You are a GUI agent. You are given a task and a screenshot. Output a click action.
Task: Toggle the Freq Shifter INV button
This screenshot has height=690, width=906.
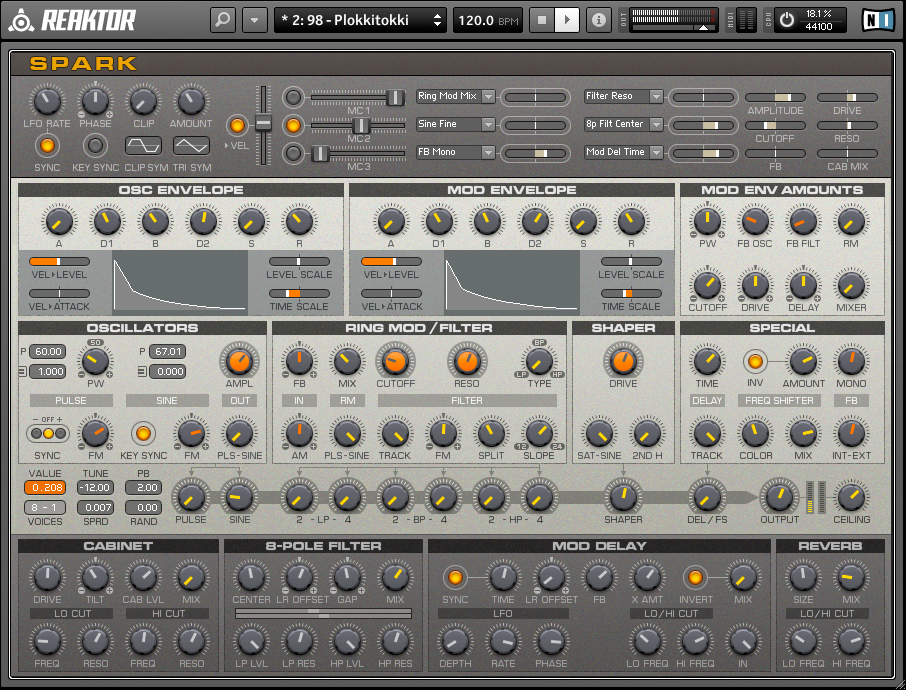point(755,362)
